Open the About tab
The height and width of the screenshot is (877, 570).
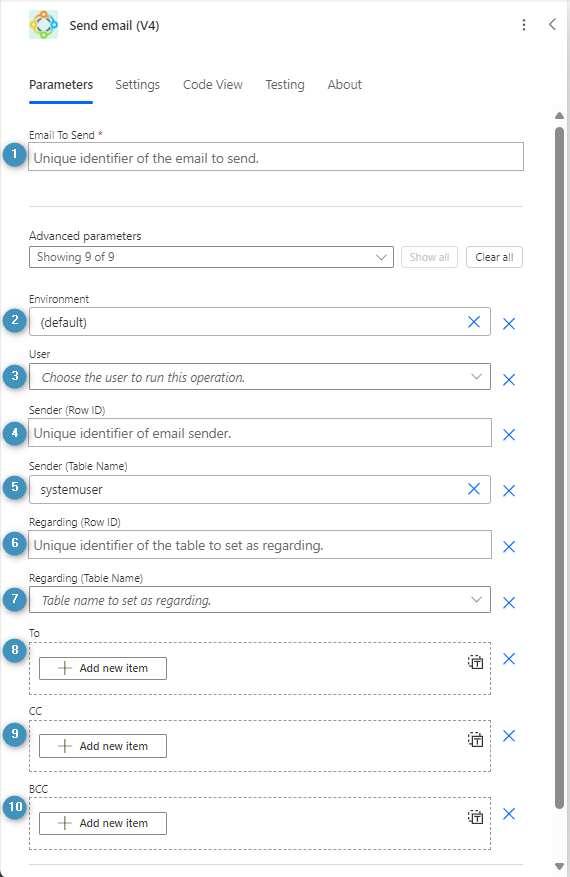point(345,84)
